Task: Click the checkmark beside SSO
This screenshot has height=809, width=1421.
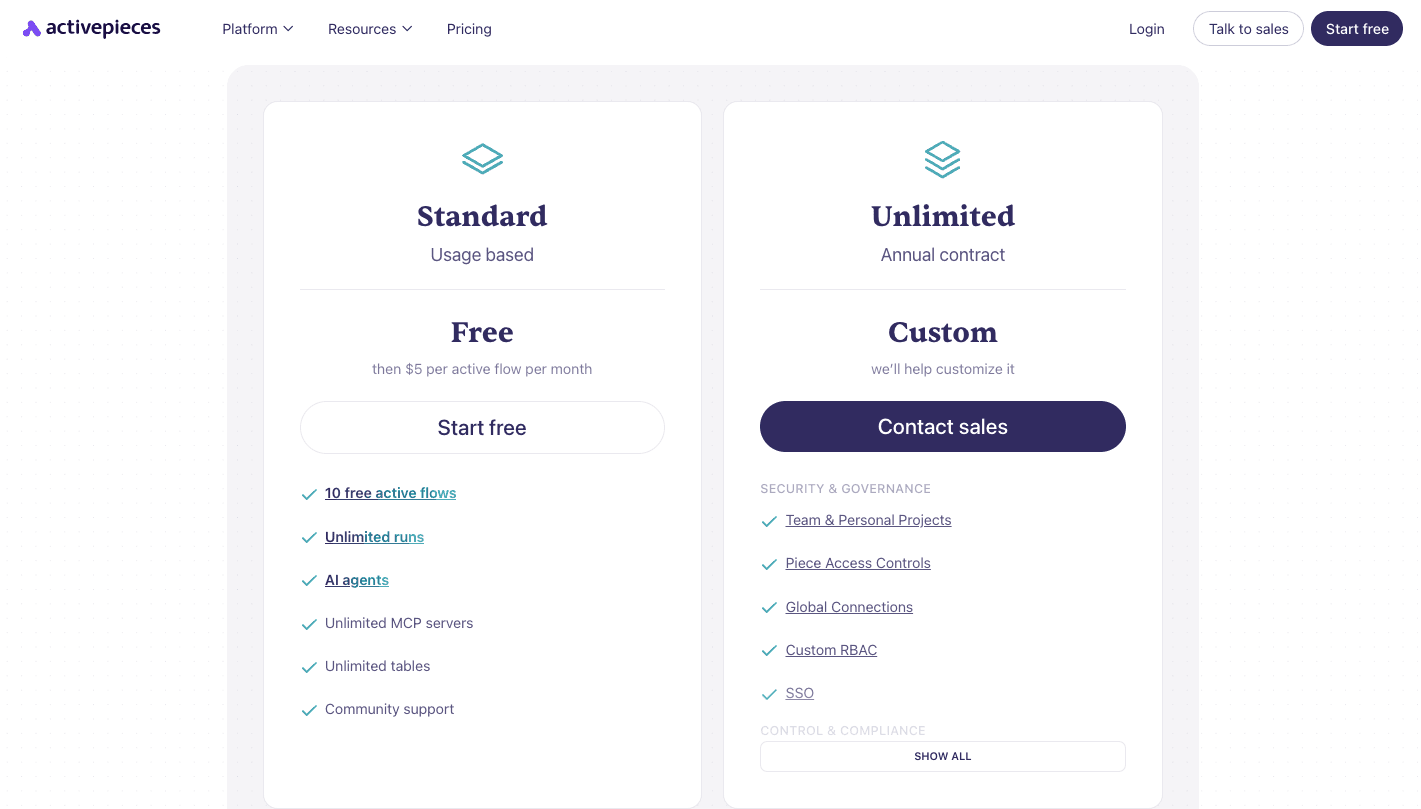Action: coord(770,694)
